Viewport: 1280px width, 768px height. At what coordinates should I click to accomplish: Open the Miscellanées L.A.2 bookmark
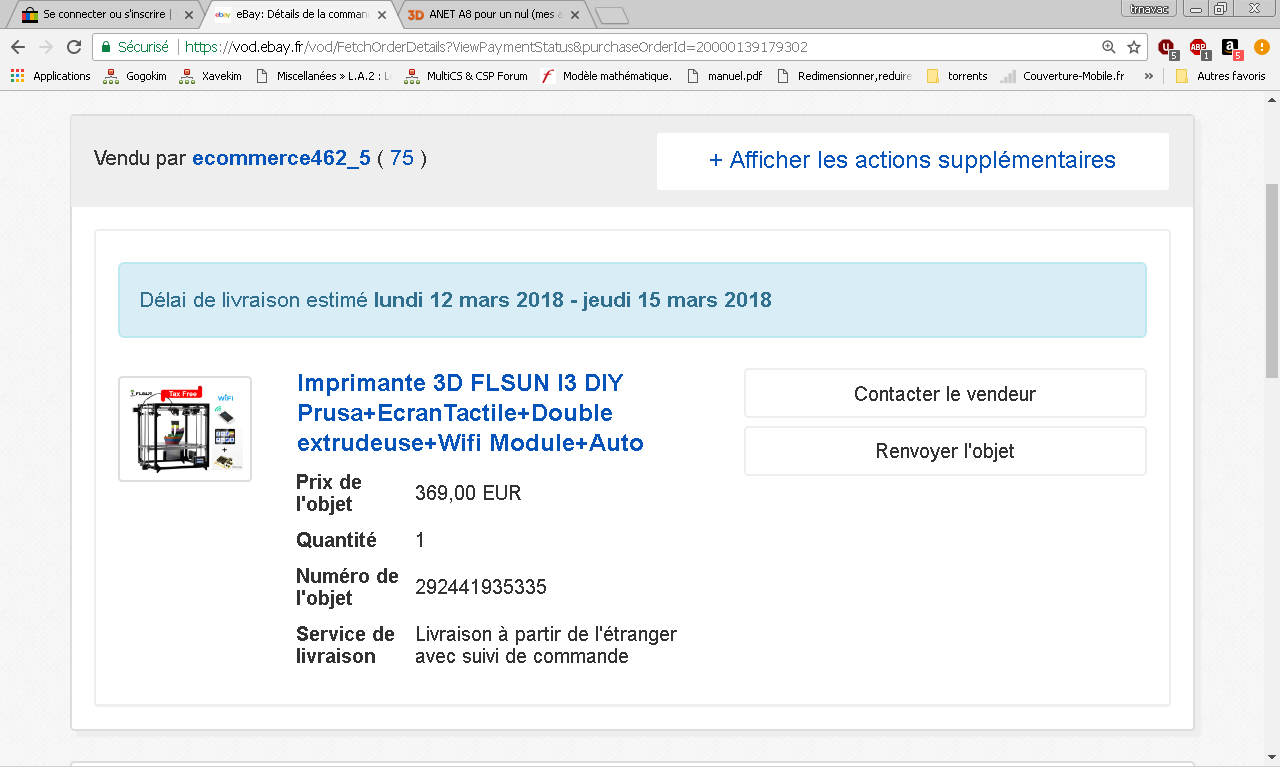[x=323, y=76]
